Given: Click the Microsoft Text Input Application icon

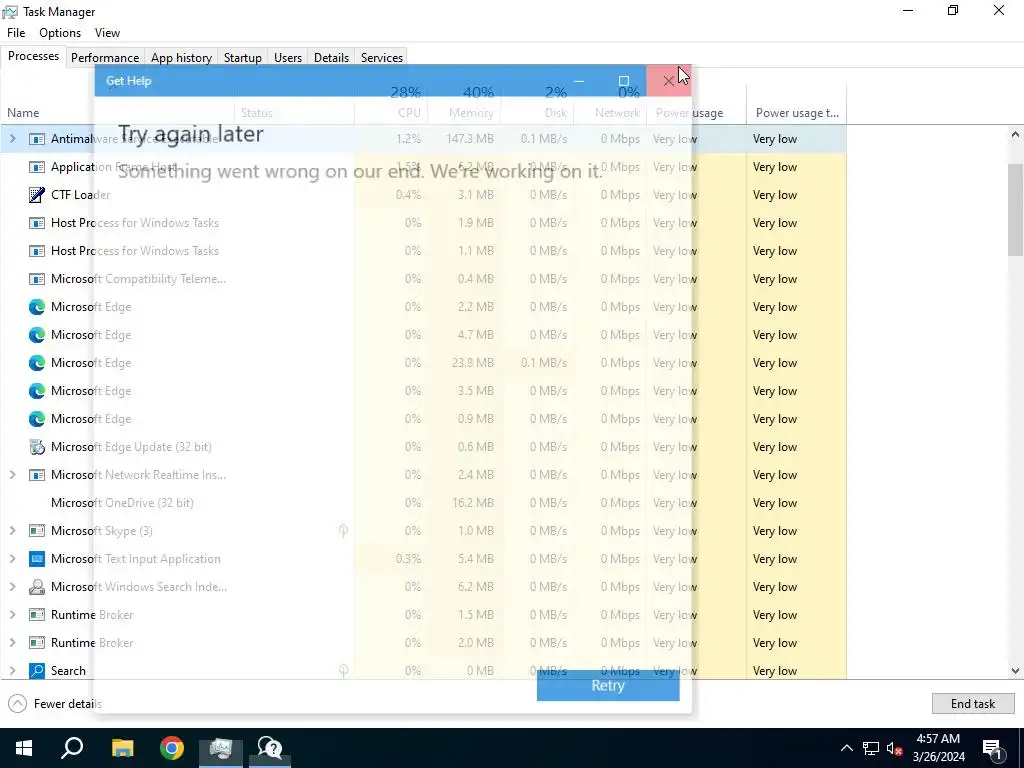Looking at the screenshot, I should tap(37, 559).
